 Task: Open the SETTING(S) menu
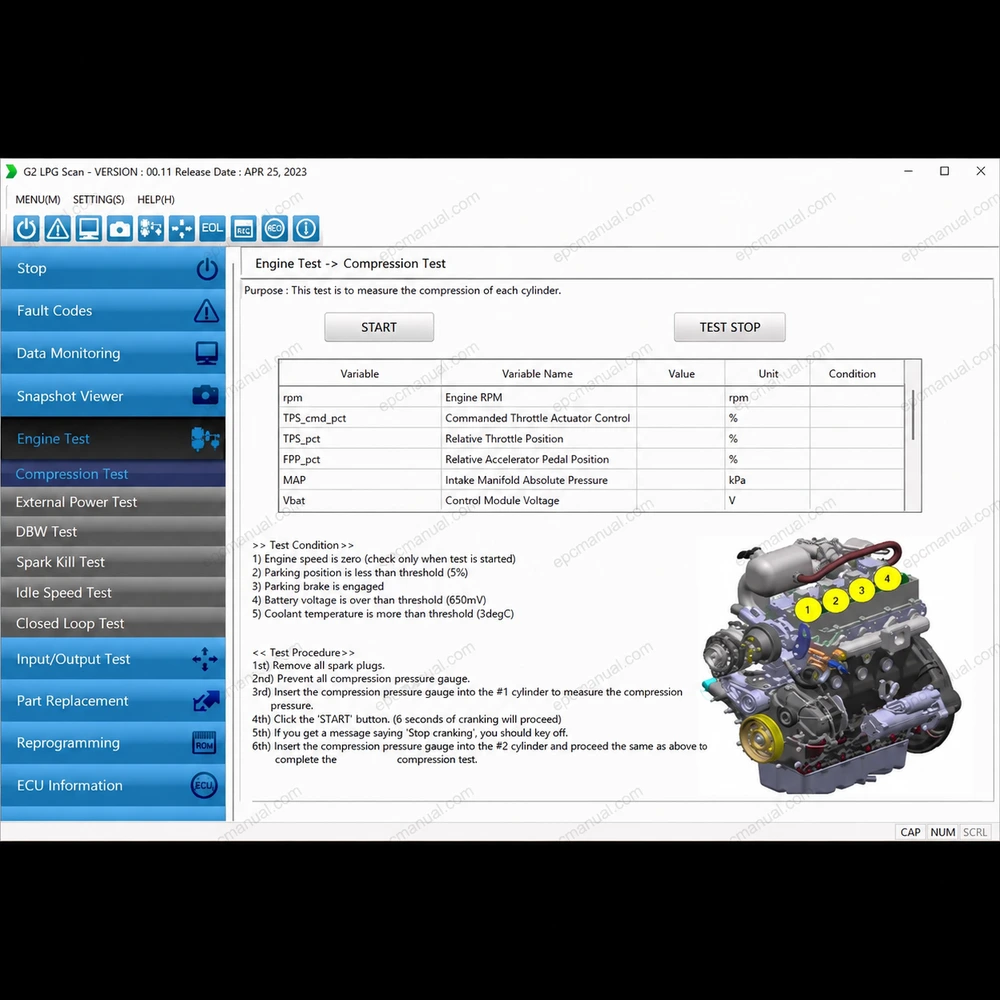coord(98,200)
